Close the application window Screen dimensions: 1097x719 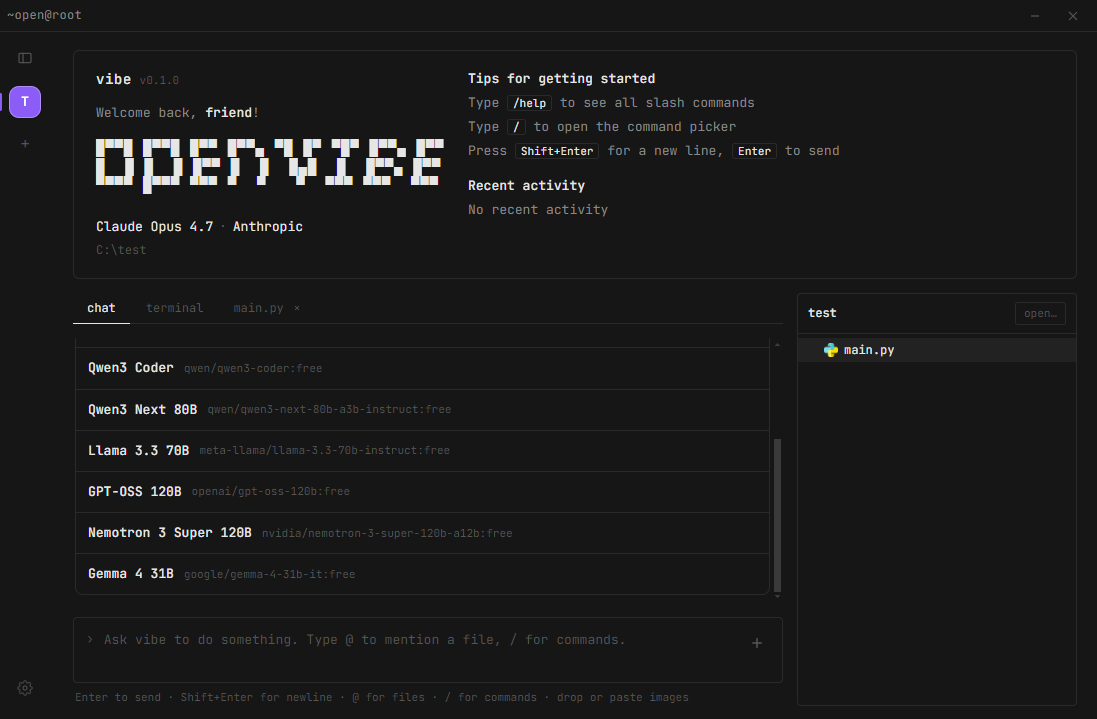coord(1073,15)
